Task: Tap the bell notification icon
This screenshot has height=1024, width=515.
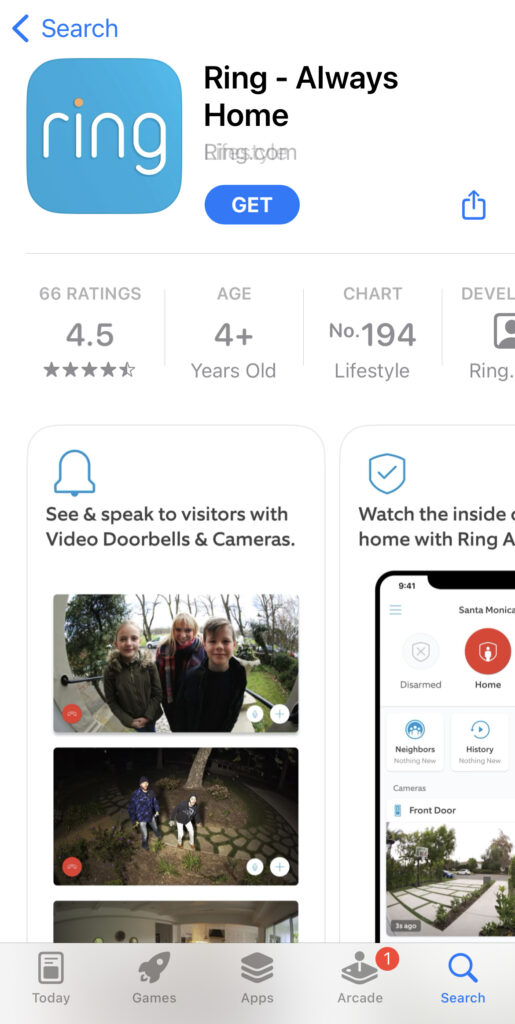Action: point(74,473)
